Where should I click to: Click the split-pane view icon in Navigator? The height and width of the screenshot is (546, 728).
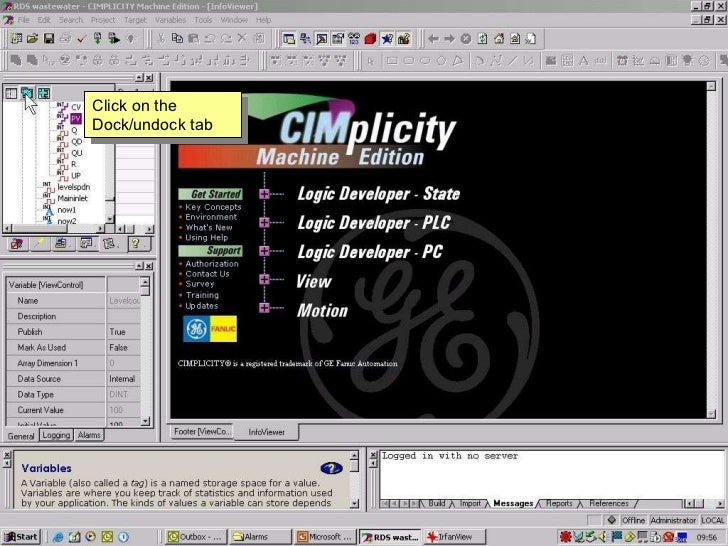point(11,93)
